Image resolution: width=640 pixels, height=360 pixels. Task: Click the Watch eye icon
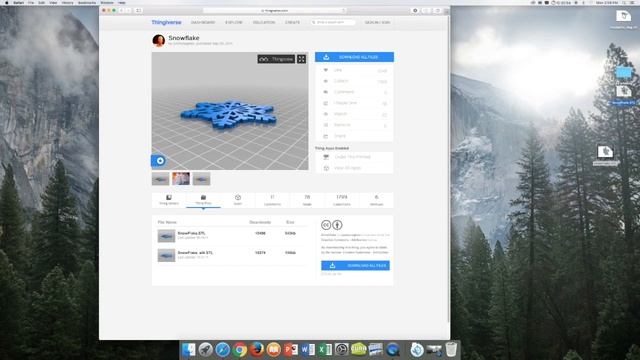(326, 114)
